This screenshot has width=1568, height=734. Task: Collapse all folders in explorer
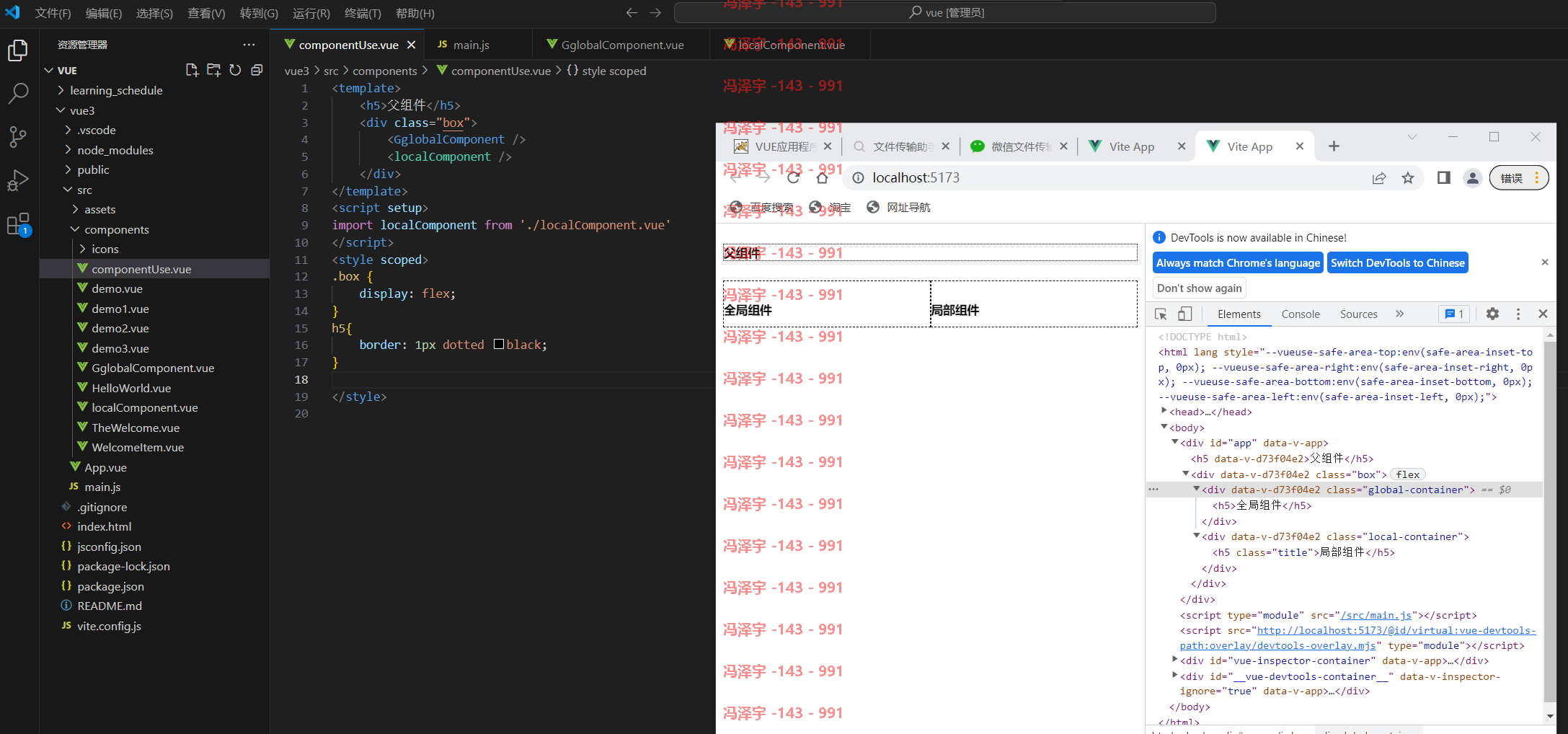[x=257, y=70]
